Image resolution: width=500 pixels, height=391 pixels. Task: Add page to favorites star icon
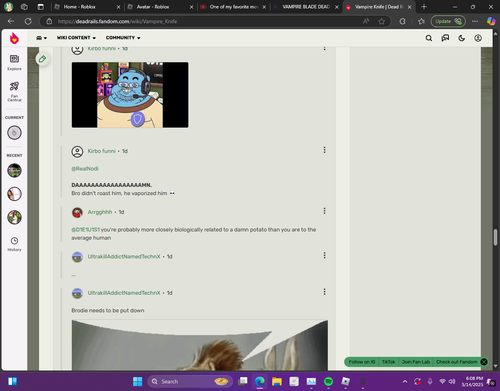pos(382,21)
